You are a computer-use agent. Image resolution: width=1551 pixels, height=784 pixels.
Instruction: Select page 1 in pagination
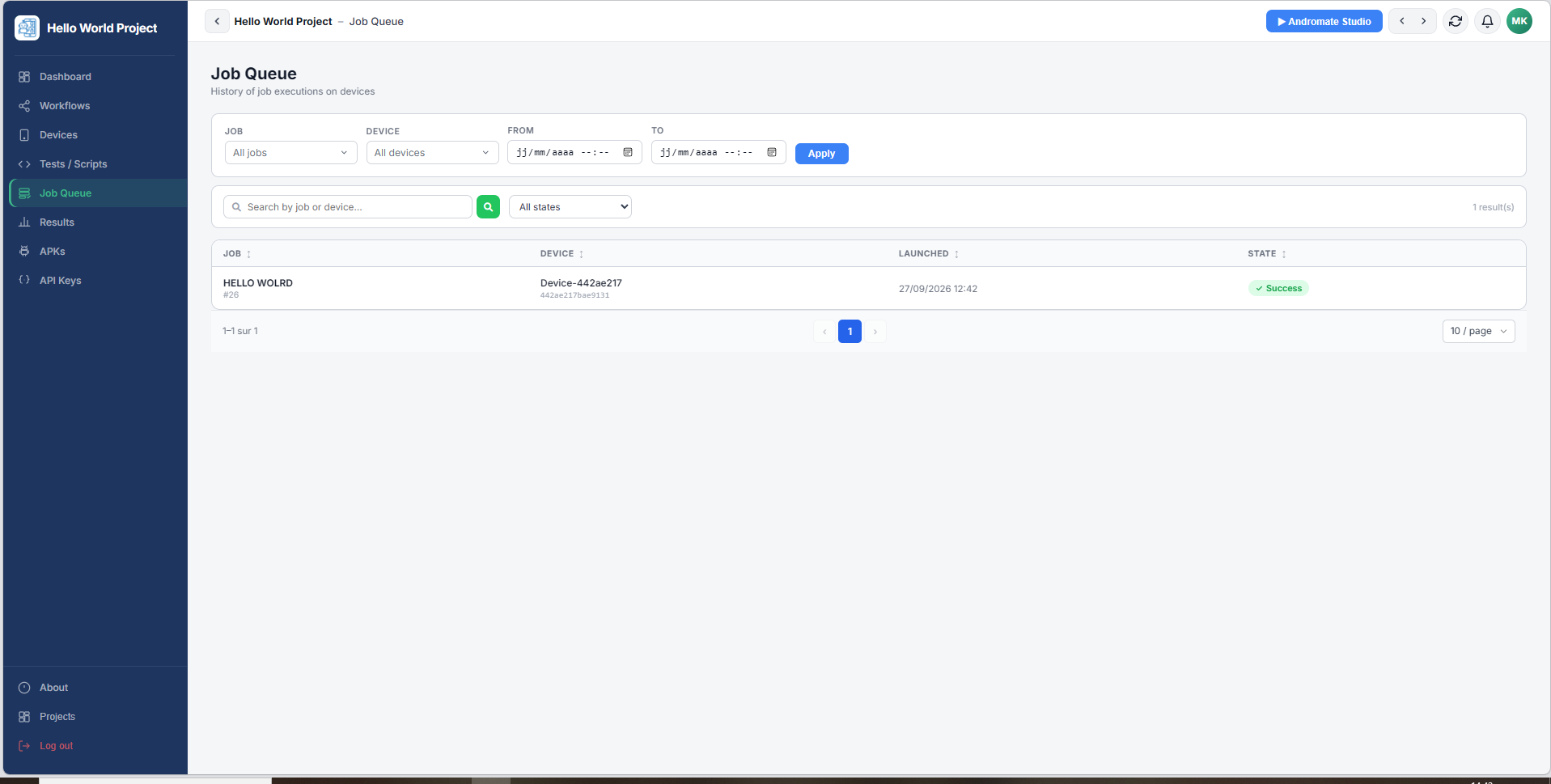[850, 332]
